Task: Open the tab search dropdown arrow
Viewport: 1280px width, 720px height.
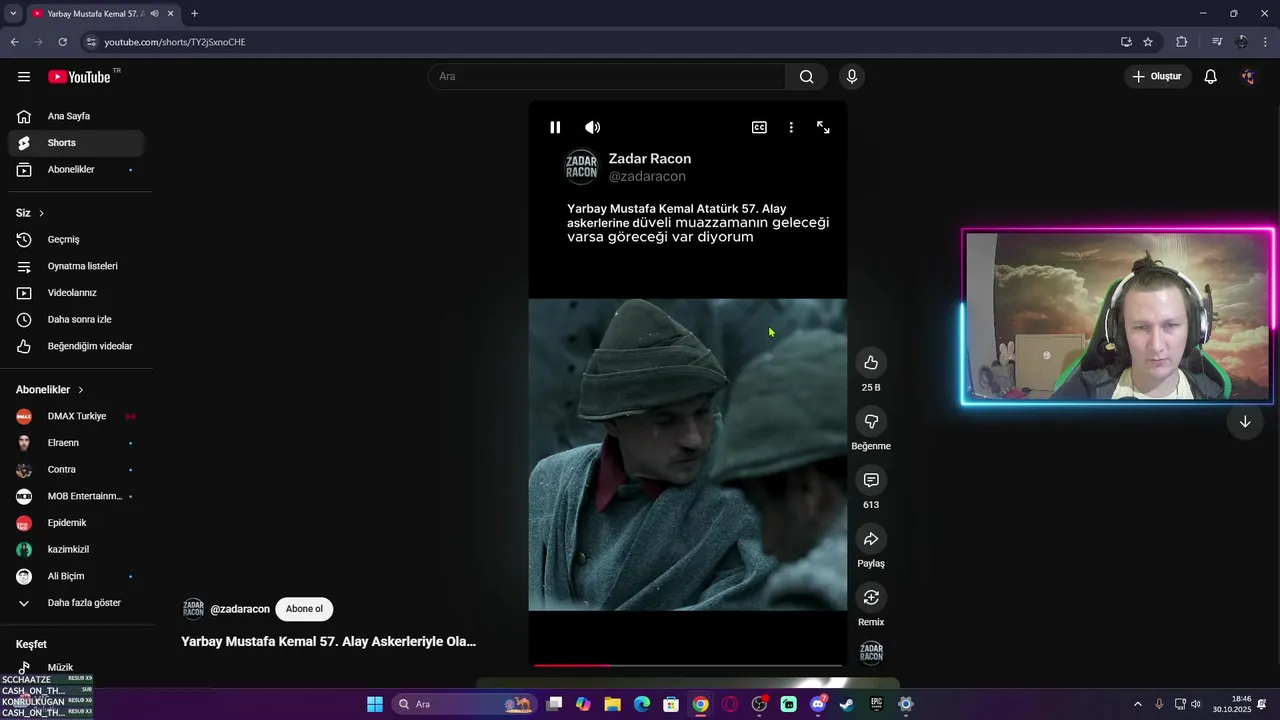Action: 13,14
